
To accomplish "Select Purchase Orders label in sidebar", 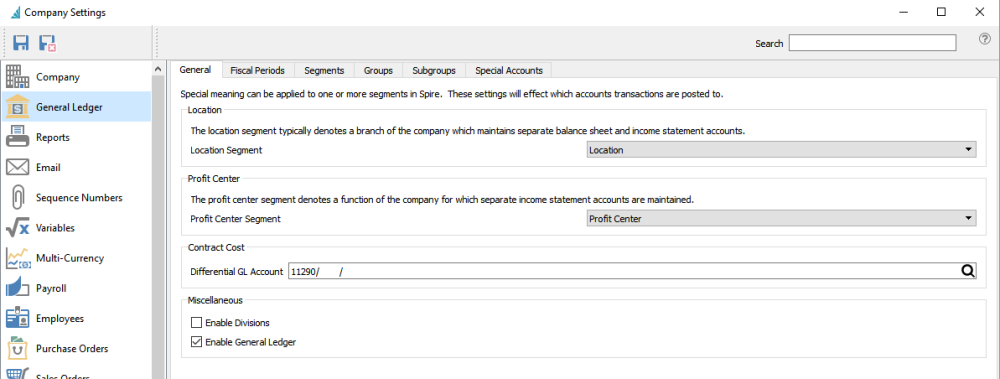I will (x=72, y=348).
